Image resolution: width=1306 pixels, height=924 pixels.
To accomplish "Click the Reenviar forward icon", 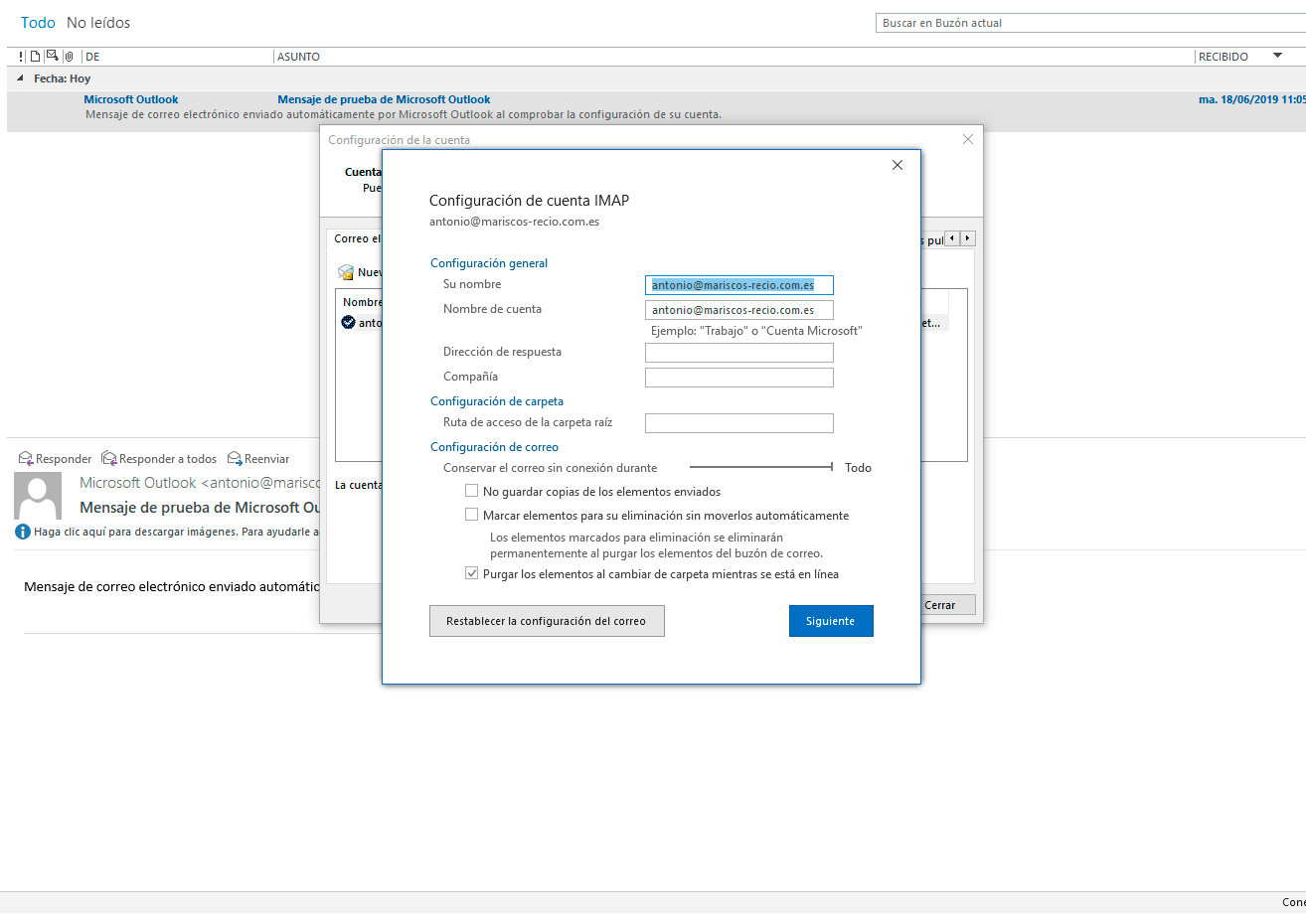I will [235, 458].
